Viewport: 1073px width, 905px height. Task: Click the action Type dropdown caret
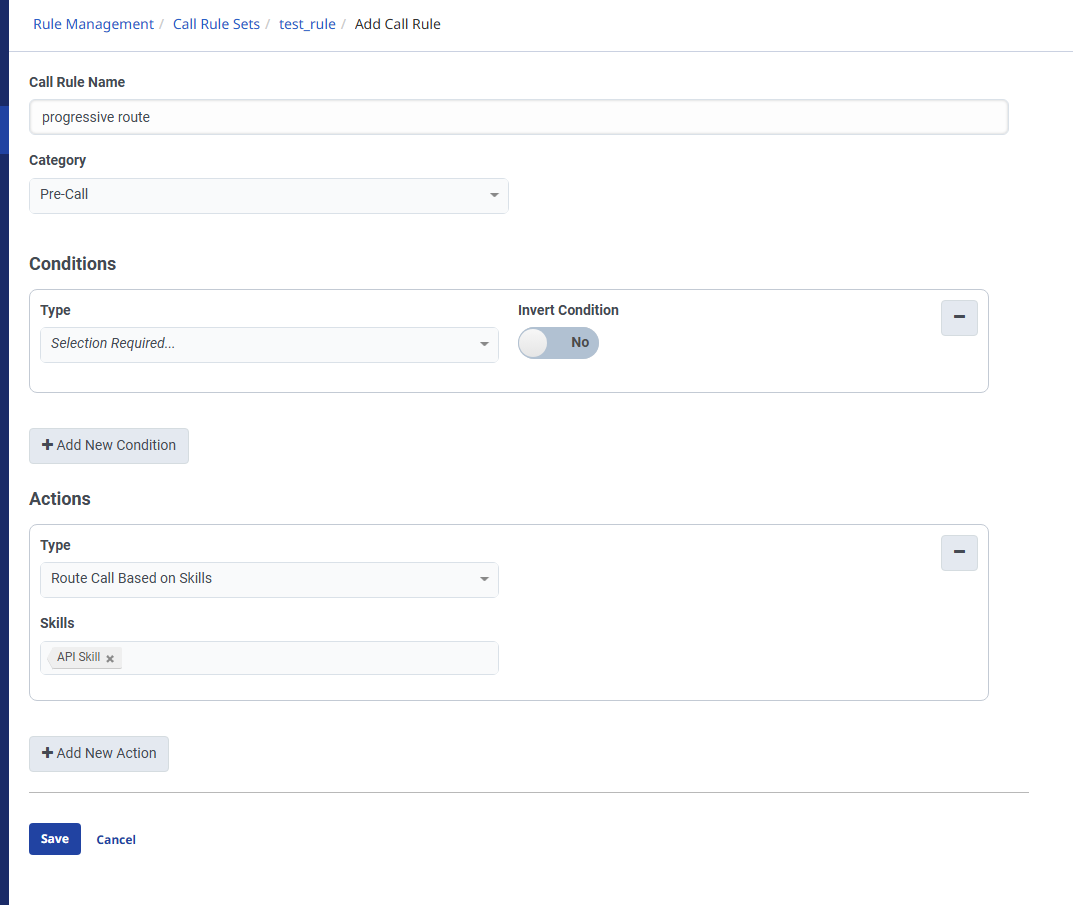[x=484, y=579]
